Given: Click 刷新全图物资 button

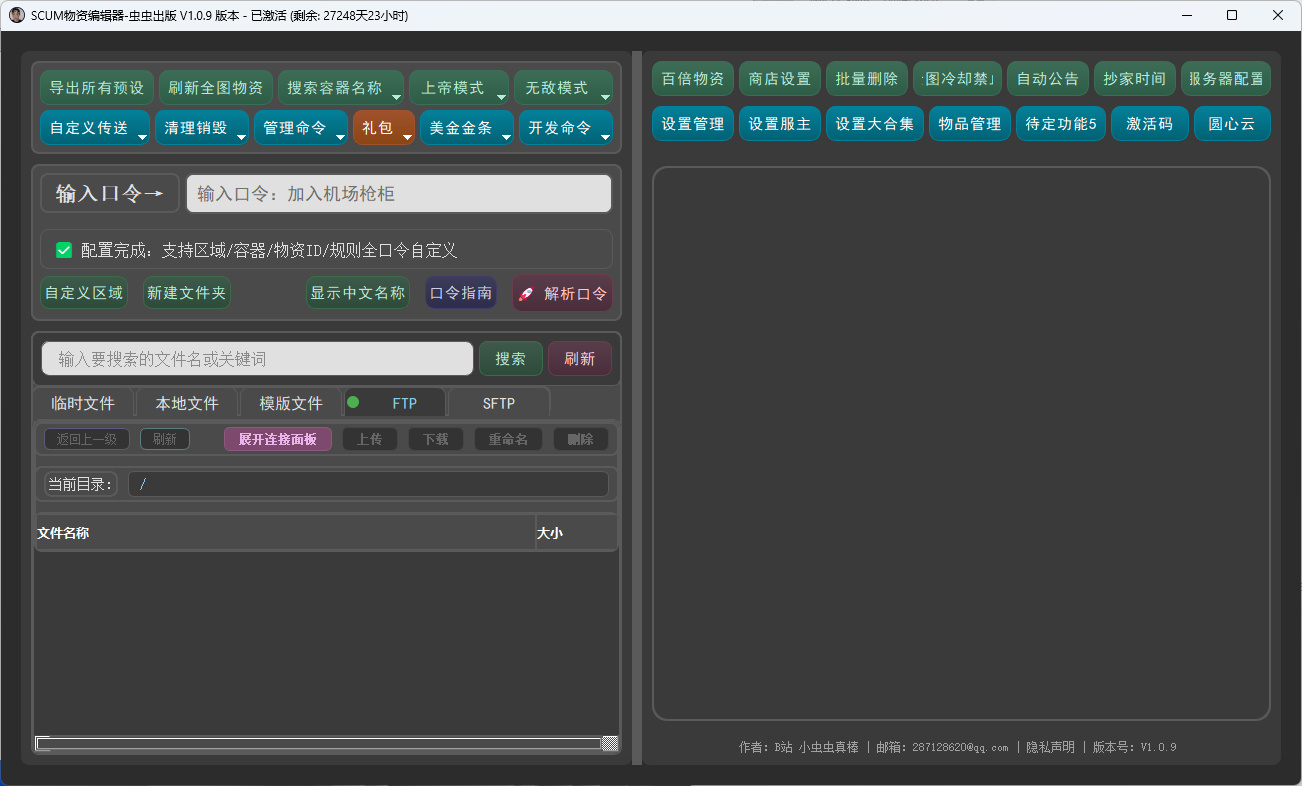Looking at the screenshot, I should pos(216,88).
